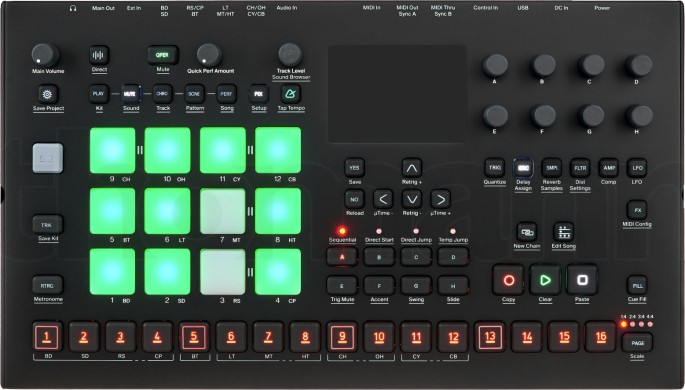Toggle FIX Setup button

(259, 94)
